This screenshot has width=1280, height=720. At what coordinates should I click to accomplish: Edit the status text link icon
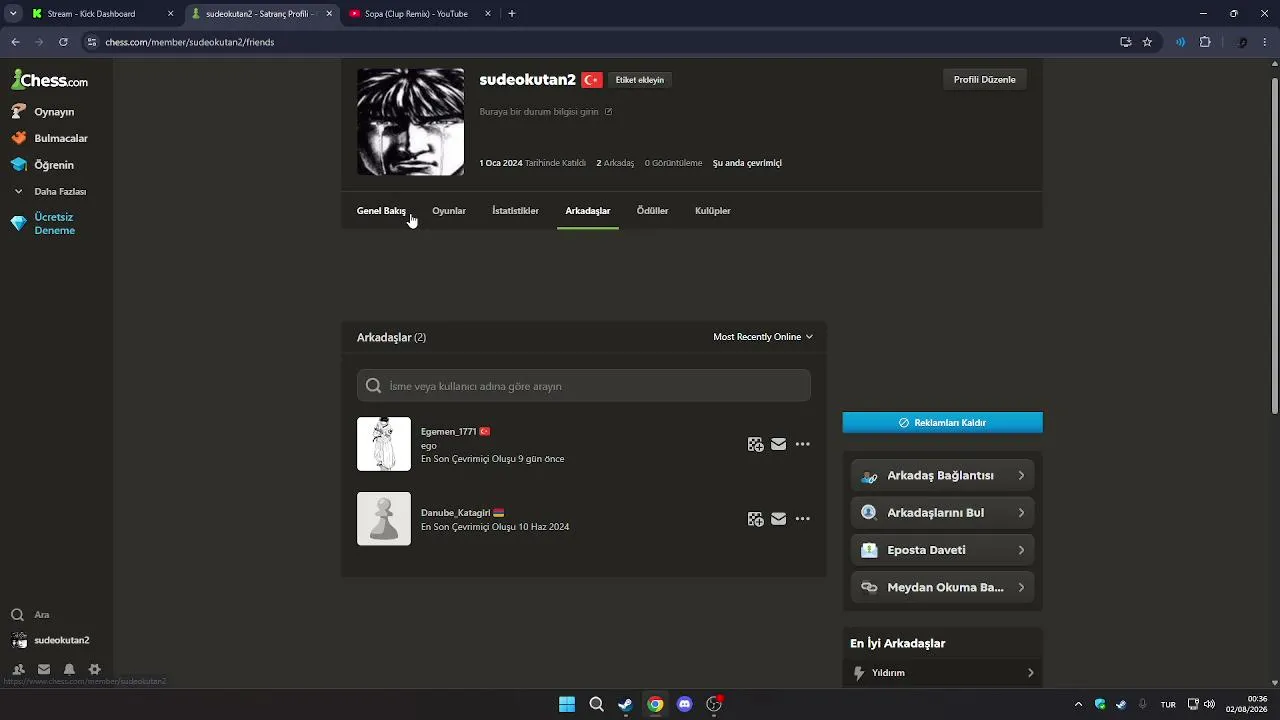(608, 112)
